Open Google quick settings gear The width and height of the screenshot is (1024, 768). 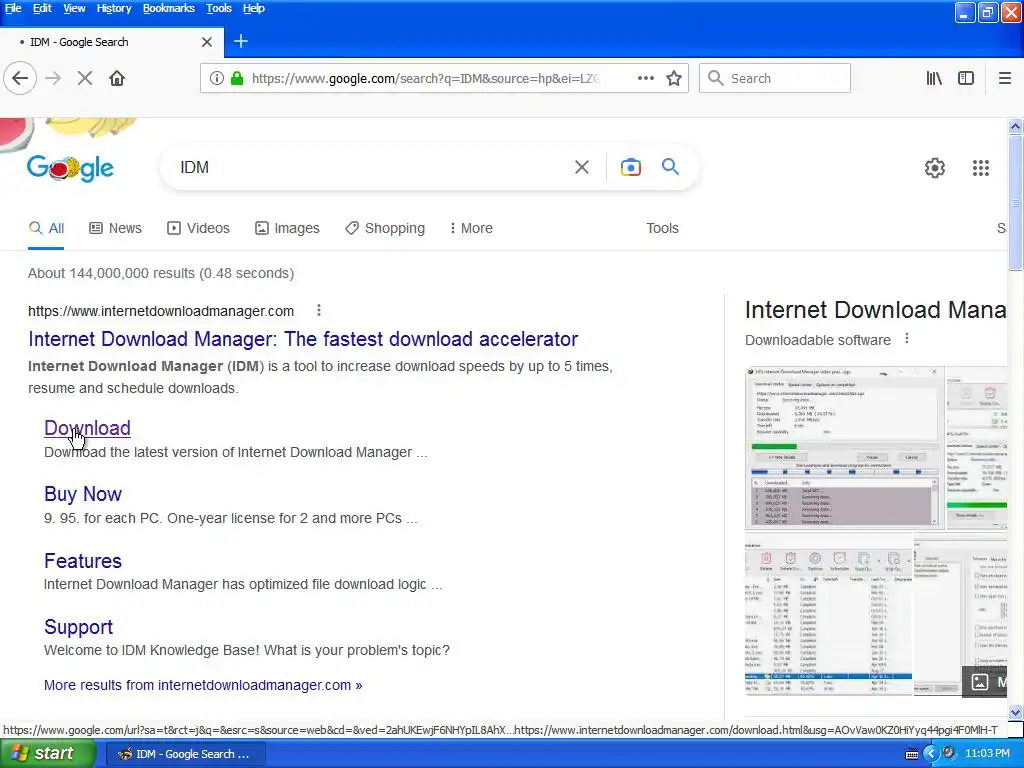(935, 168)
